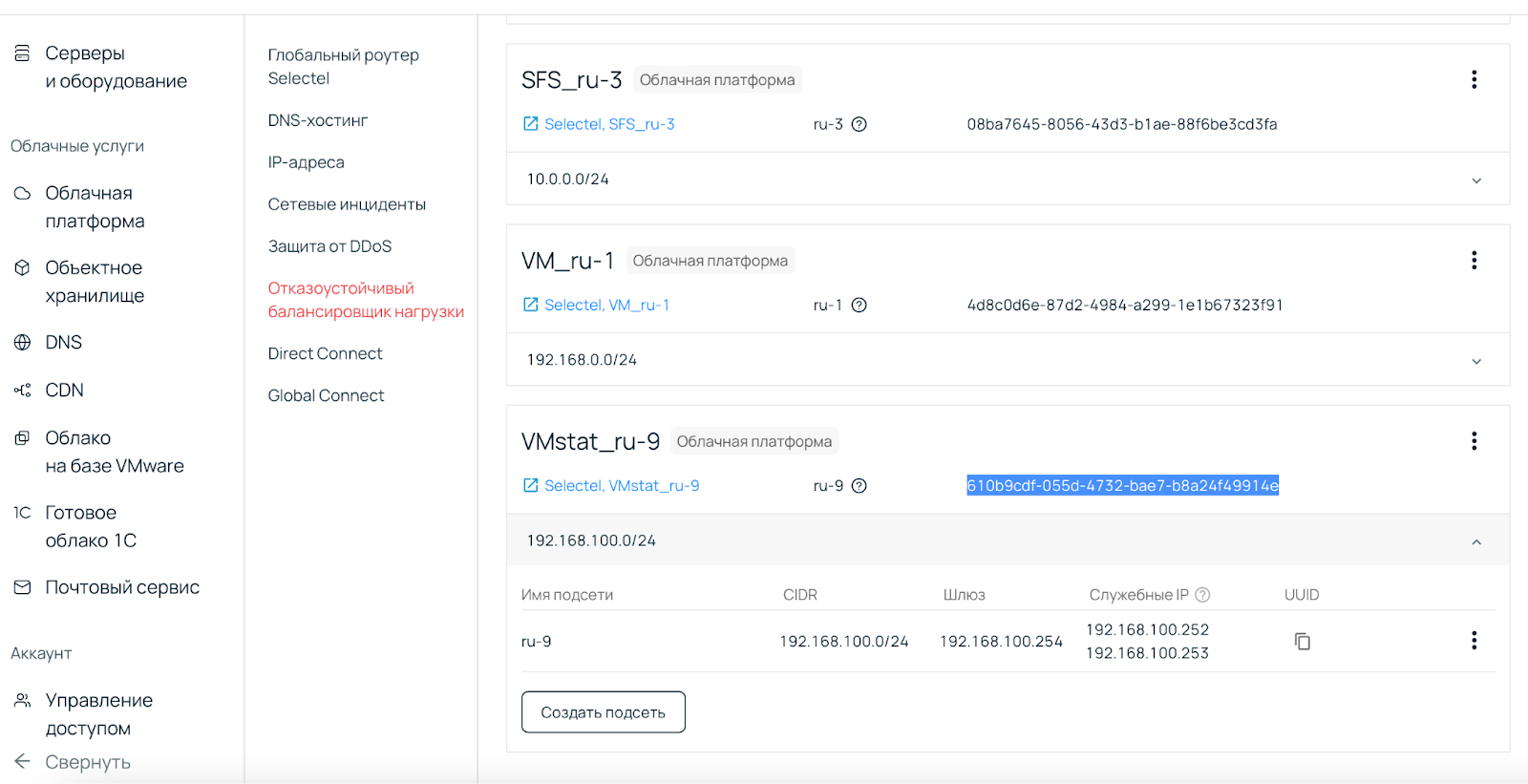Viewport: 1528px width, 784px height.
Task: Open Объектное хранилище section
Action: tap(95, 282)
